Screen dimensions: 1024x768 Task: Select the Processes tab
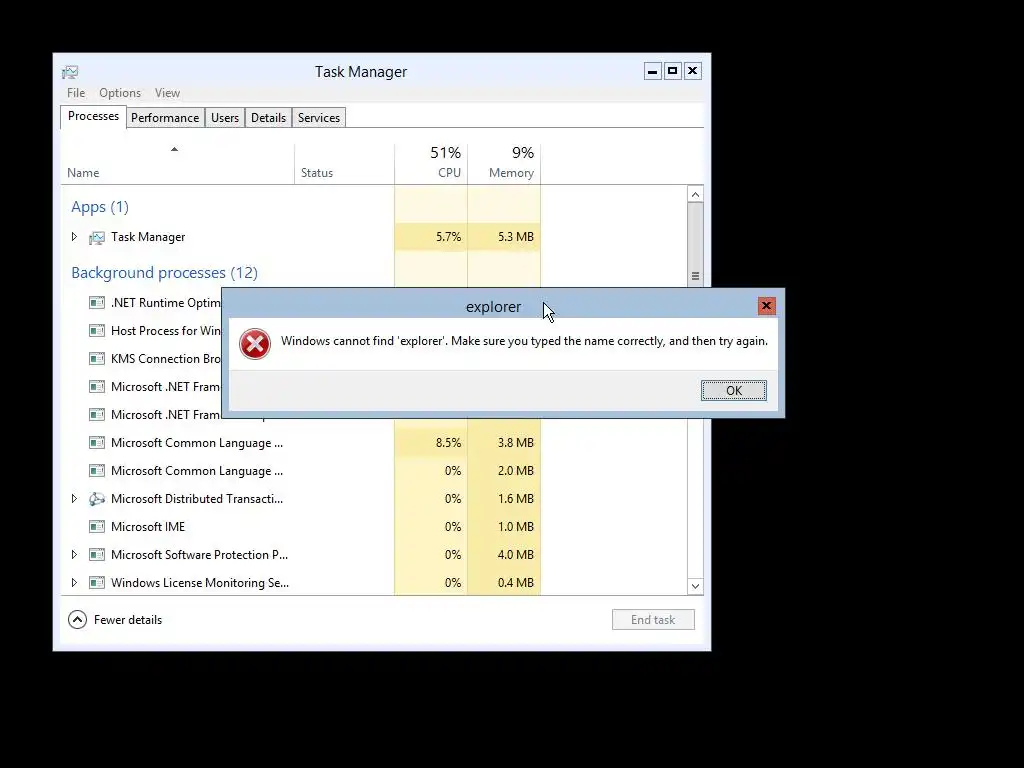tap(93, 116)
